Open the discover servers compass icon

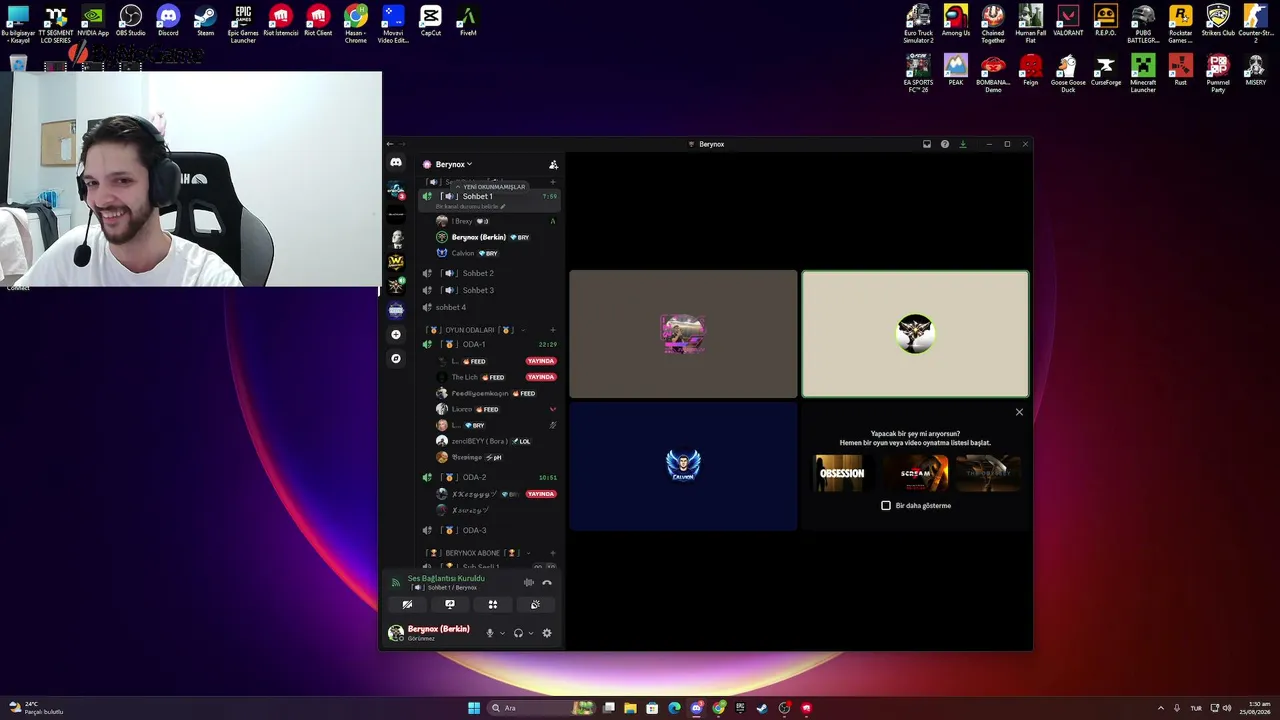click(396, 358)
